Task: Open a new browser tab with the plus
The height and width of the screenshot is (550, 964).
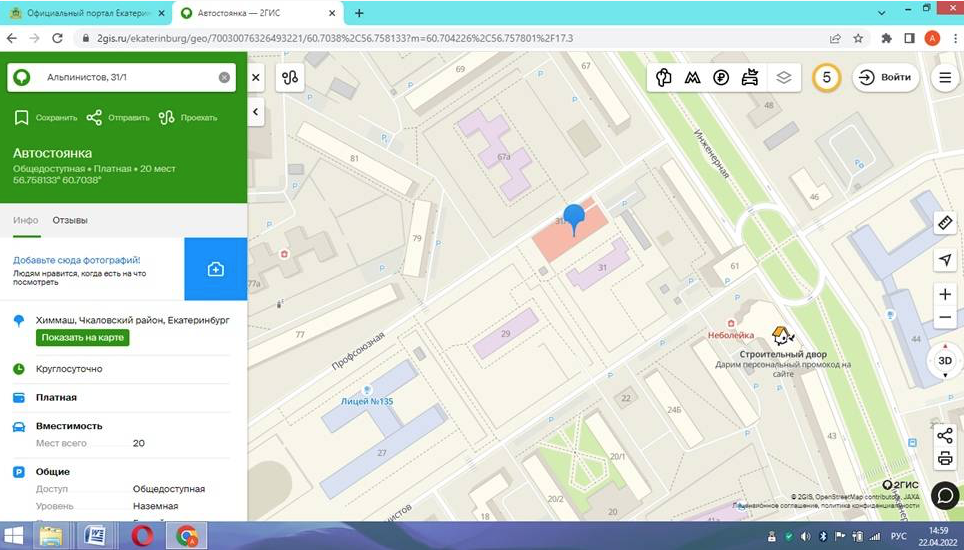Action: pos(360,13)
